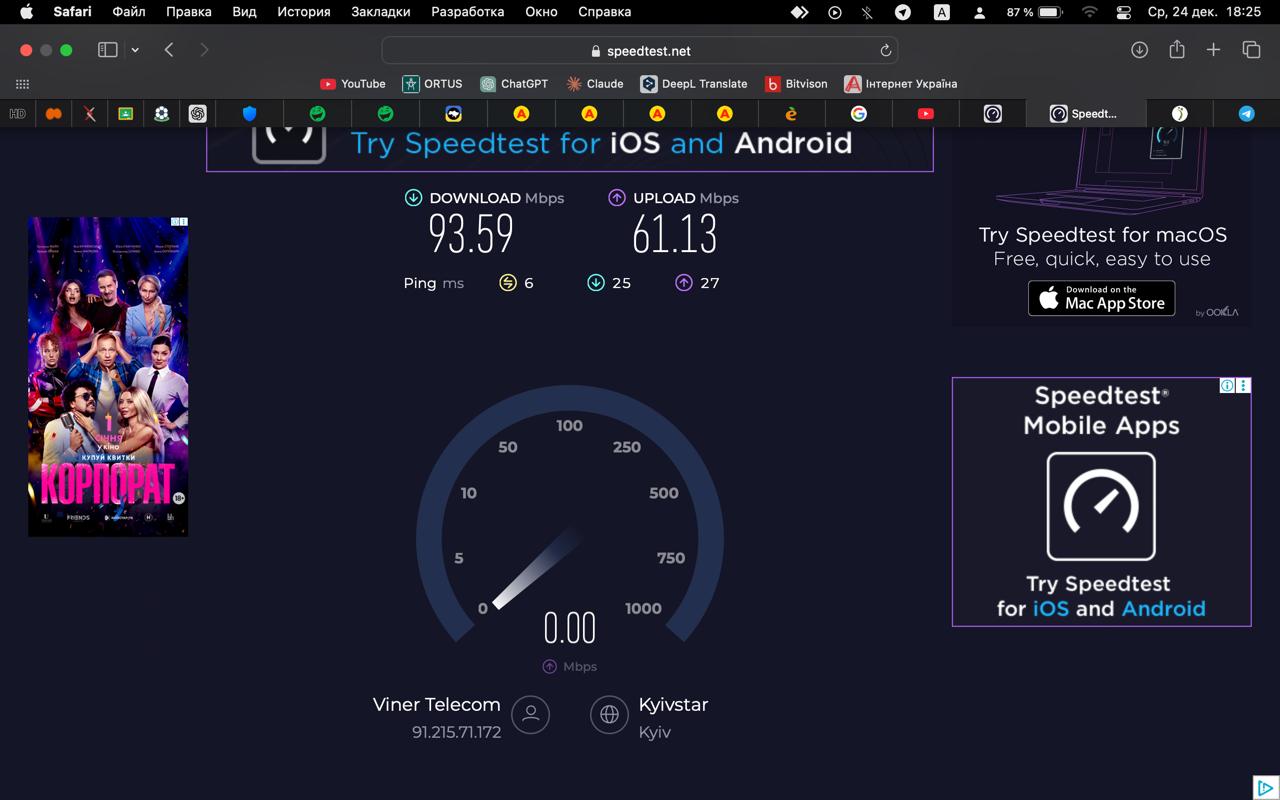Open a new tab with plus icon
Viewport: 1280px width, 800px height.
tap(1213, 50)
